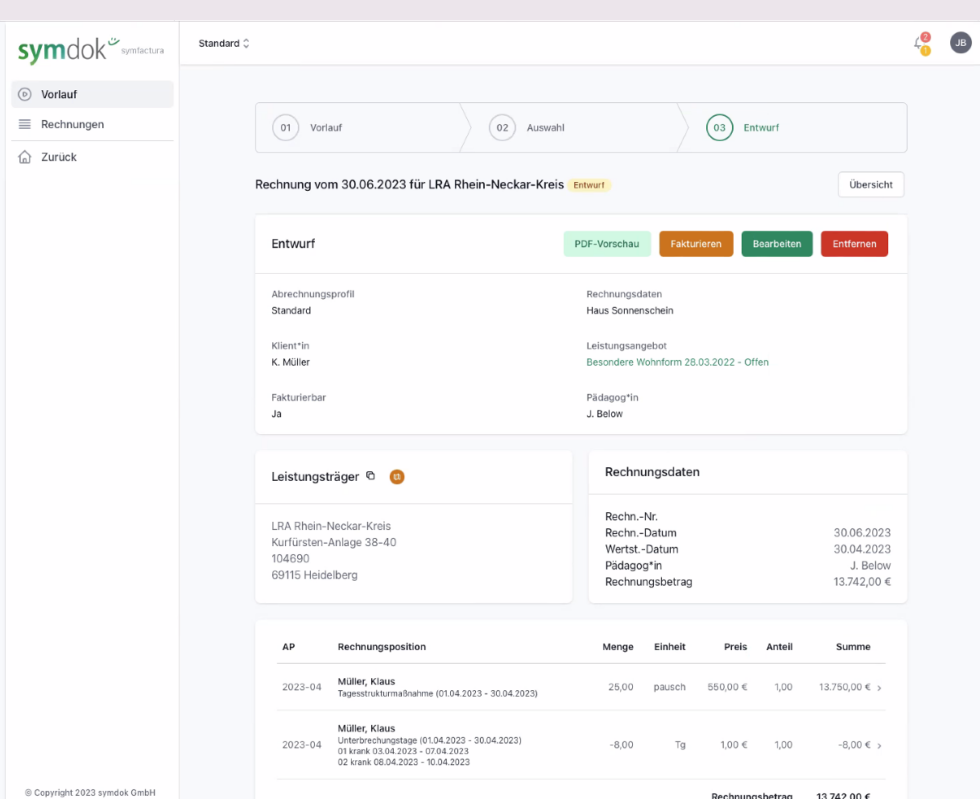
Task: Follow the Besondere Wohnform 28.03.2022 link
Action: tap(677, 362)
